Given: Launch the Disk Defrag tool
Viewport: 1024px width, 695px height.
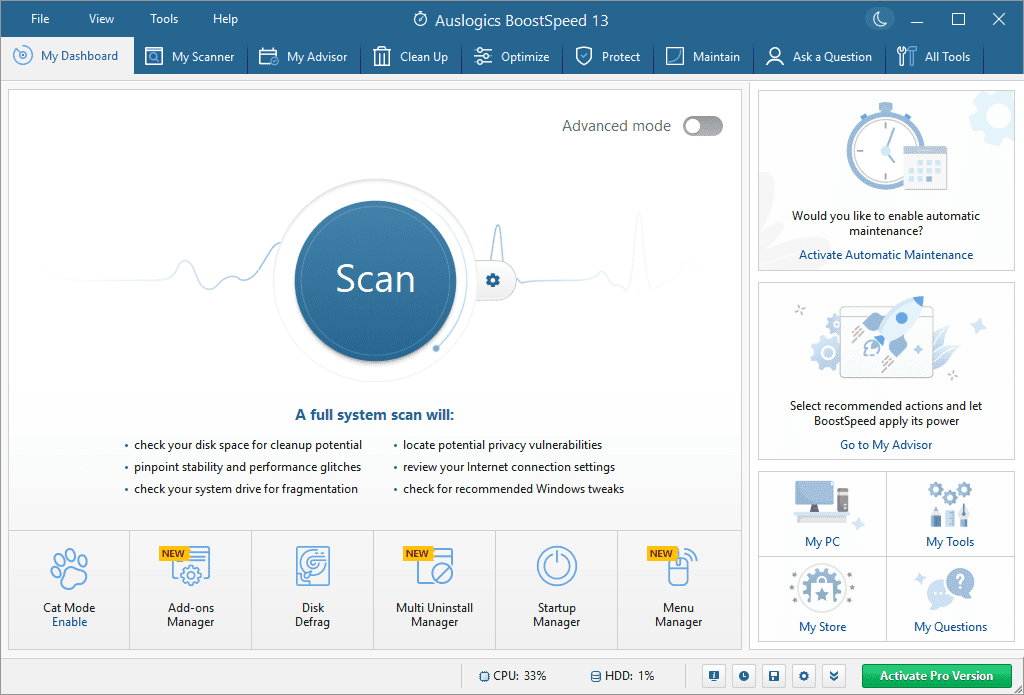Looking at the screenshot, I should (312, 589).
